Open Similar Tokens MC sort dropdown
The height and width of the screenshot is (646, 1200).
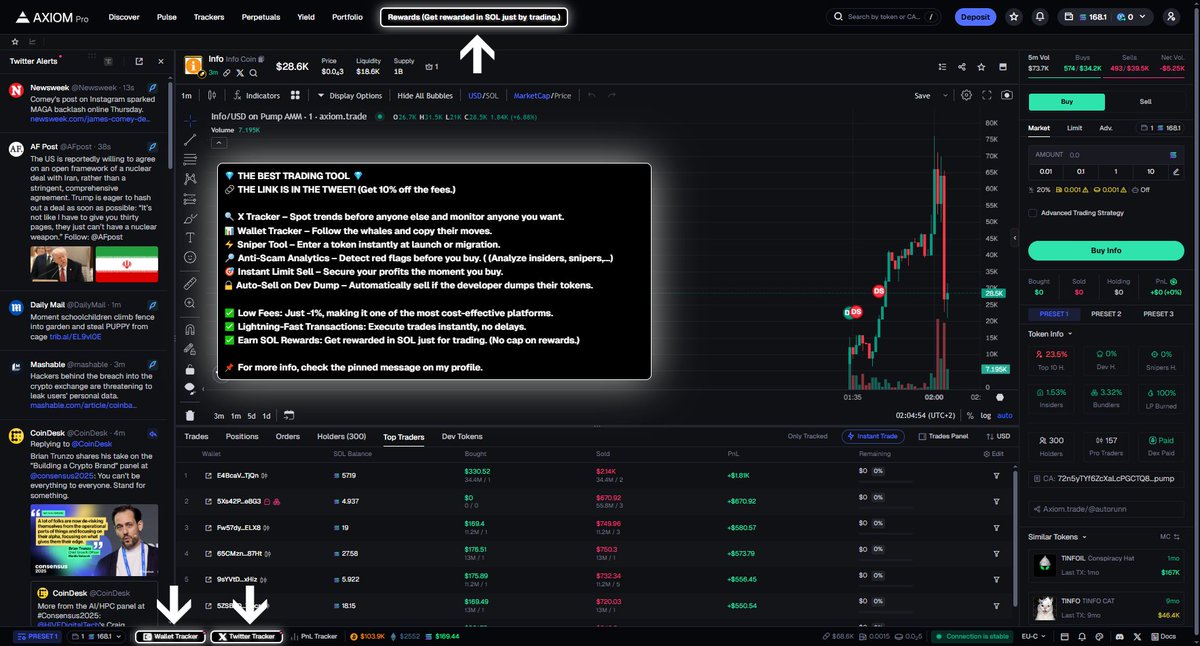tap(1168, 537)
